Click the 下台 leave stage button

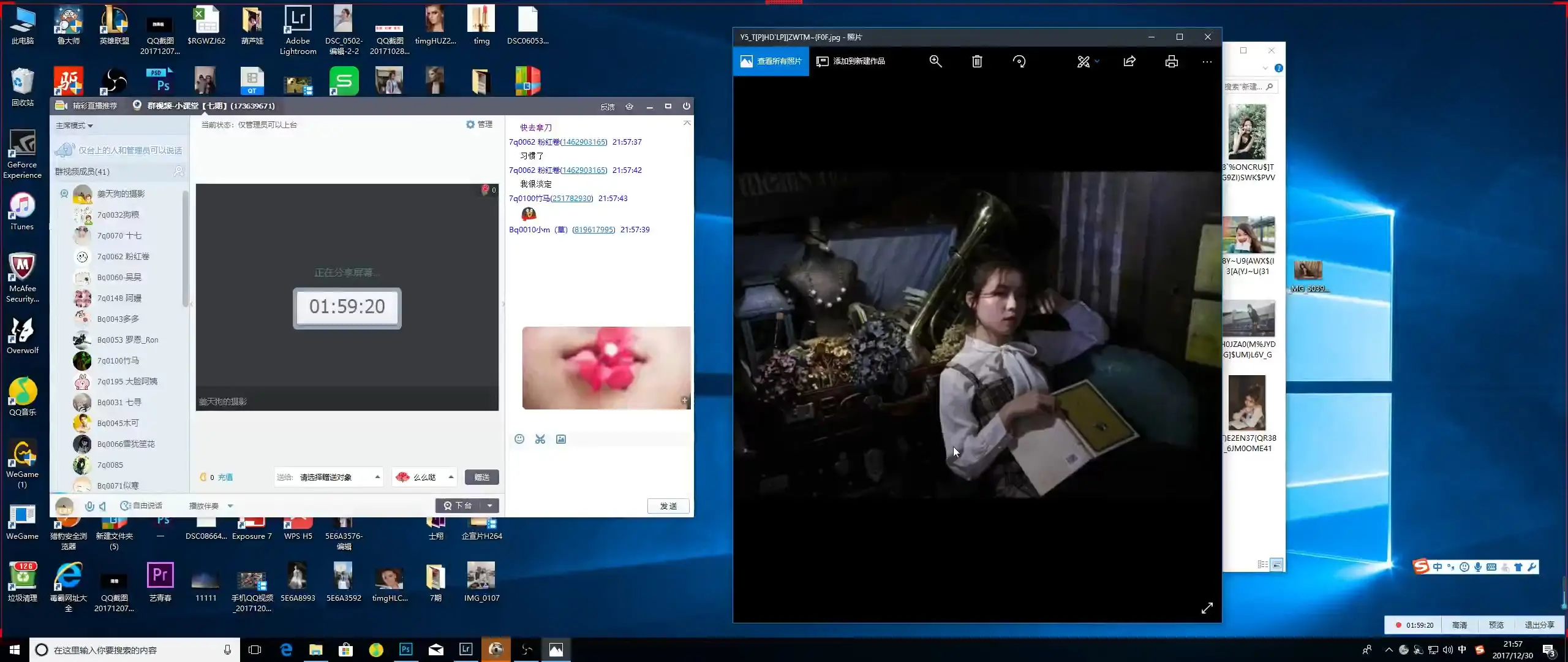pyautogui.click(x=458, y=506)
